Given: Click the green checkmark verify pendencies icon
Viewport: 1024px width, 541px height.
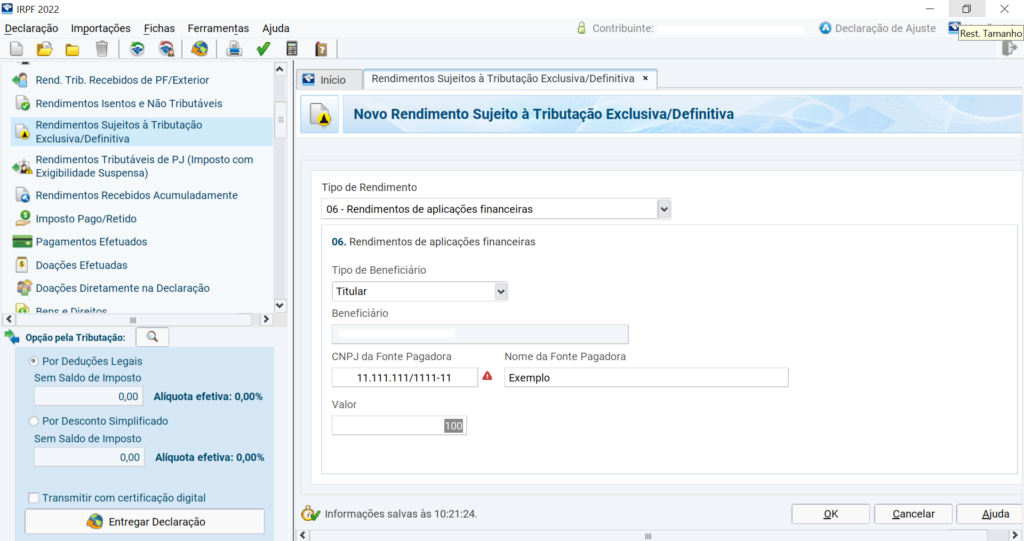Looking at the screenshot, I should pos(263,49).
